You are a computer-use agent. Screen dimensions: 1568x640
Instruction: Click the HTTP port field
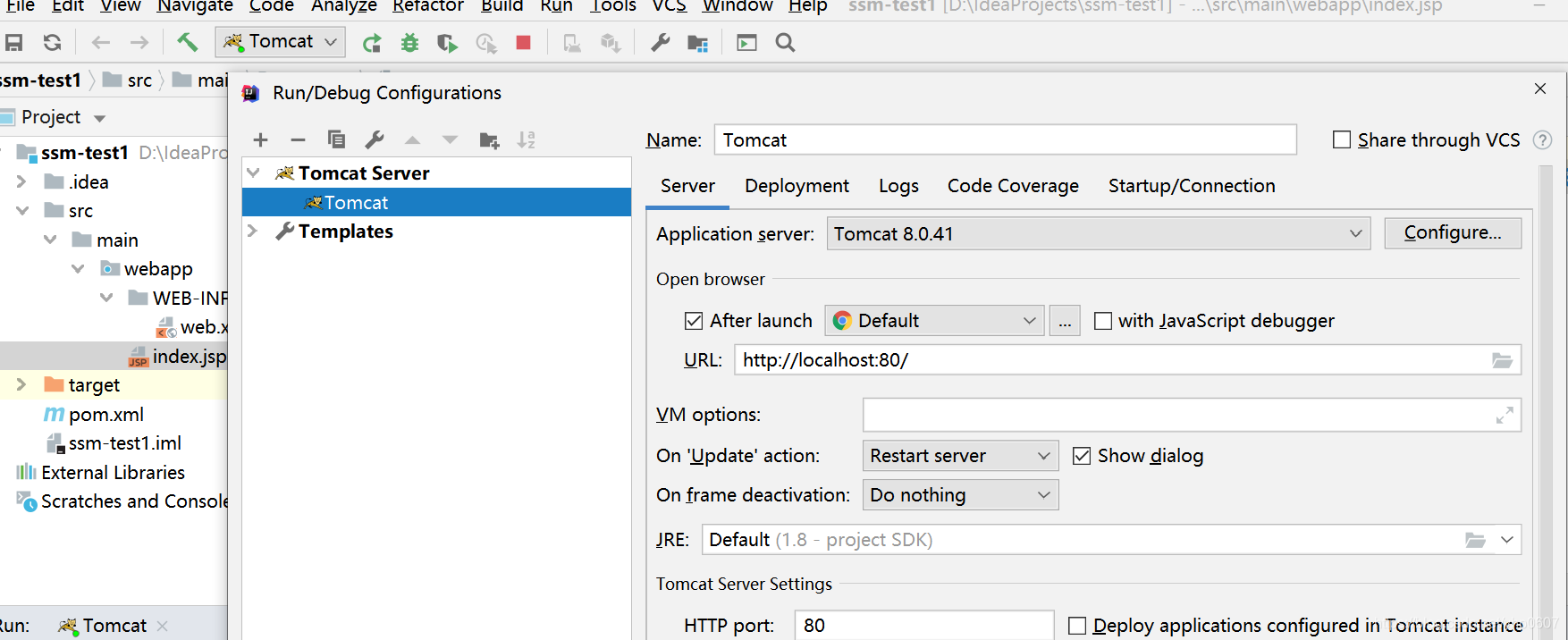tap(924, 626)
